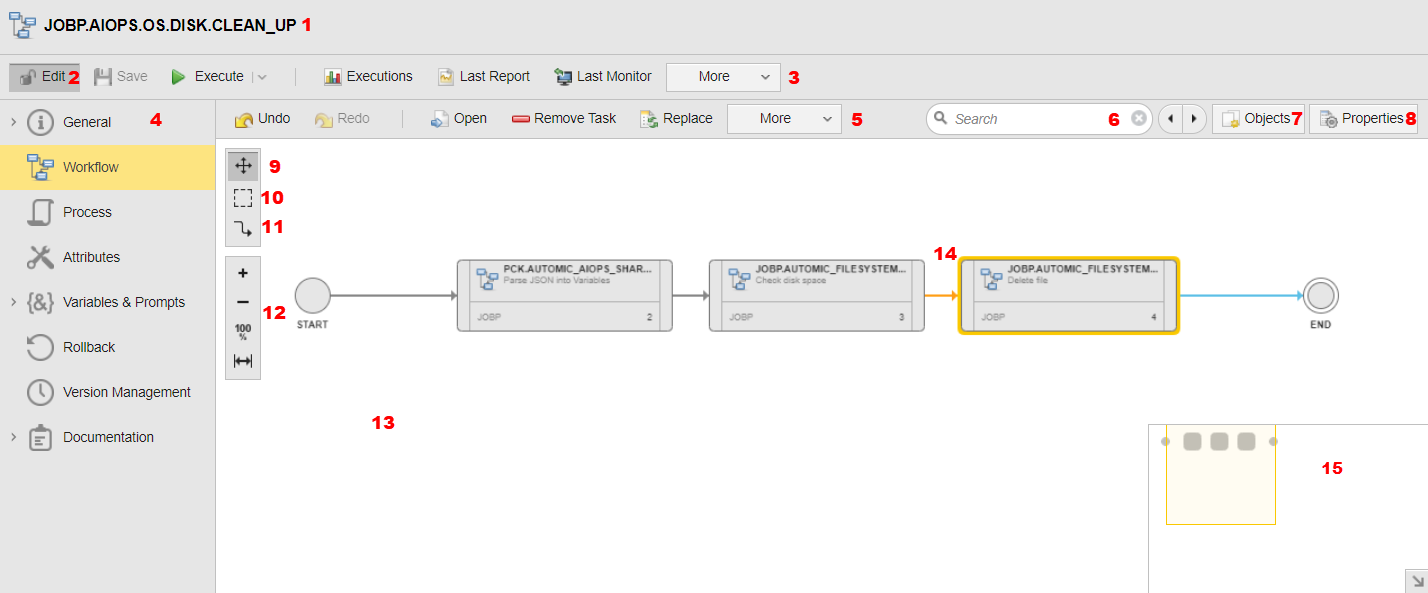Select the Delete file workflow task node
Screen dimensions: 1428x593
click(1068, 295)
